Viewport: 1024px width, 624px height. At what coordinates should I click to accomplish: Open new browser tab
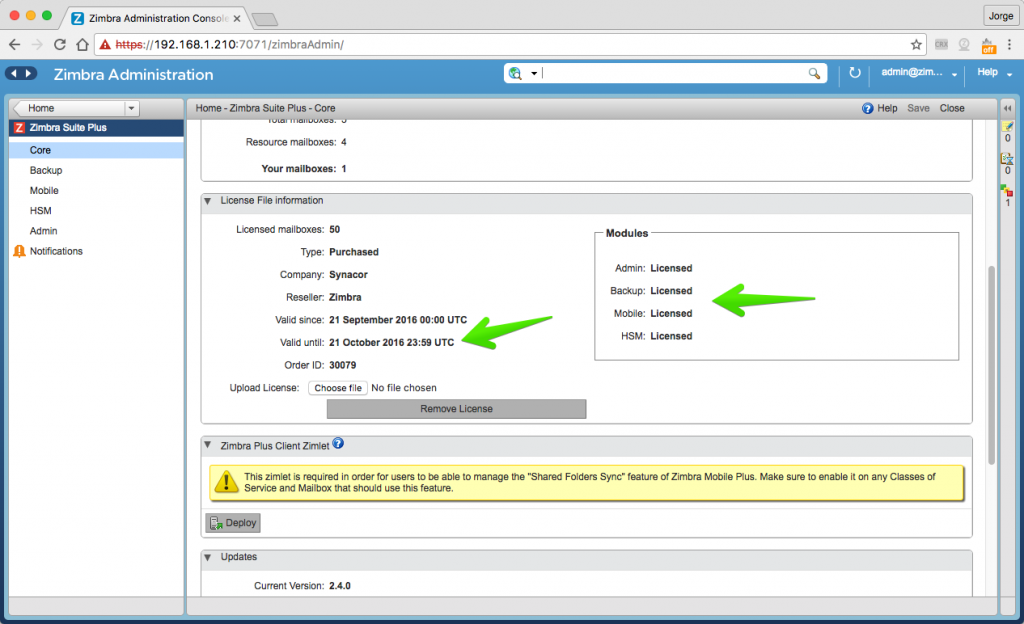264,19
